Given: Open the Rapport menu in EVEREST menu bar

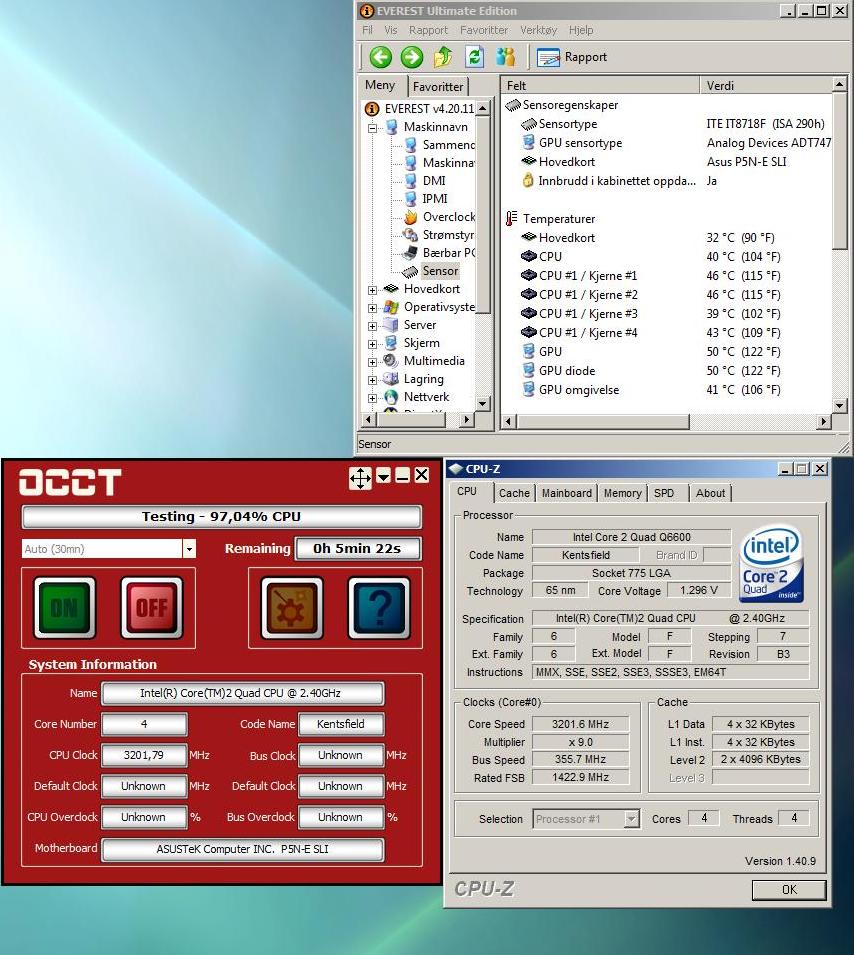Looking at the screenshot, I should tap(428, 30).
